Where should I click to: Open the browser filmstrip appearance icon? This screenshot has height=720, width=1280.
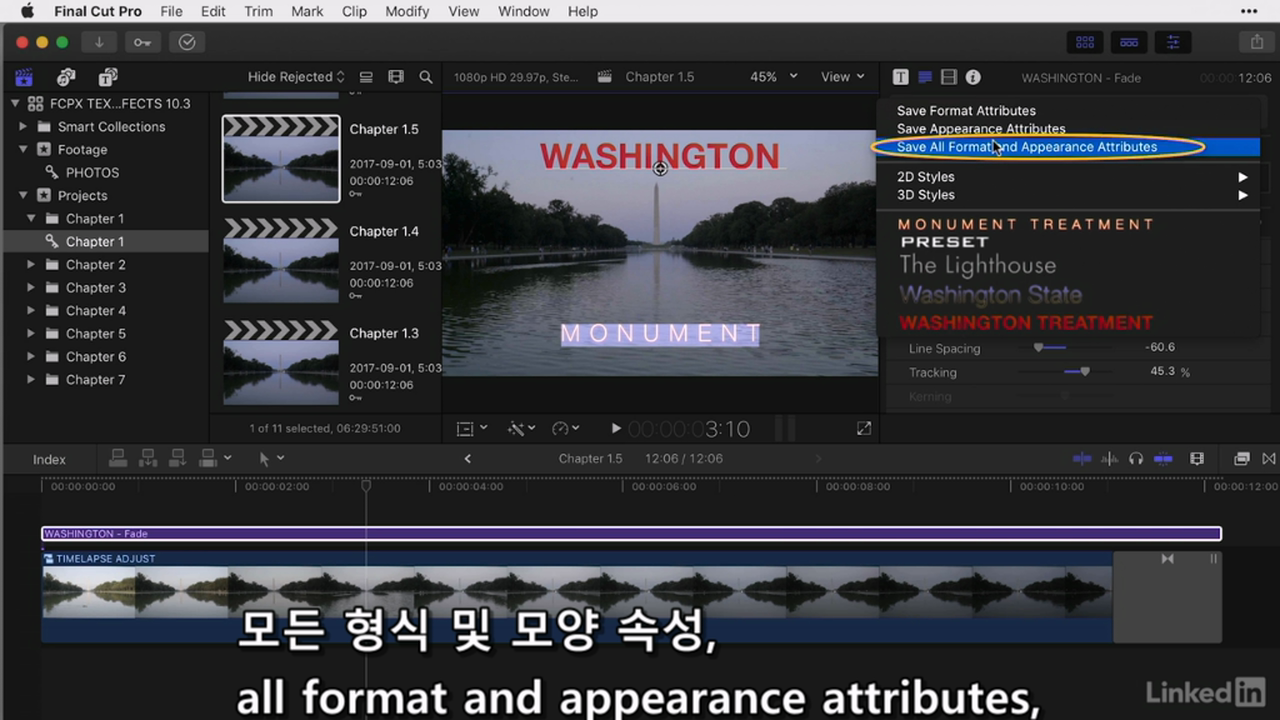click(396, 77)
